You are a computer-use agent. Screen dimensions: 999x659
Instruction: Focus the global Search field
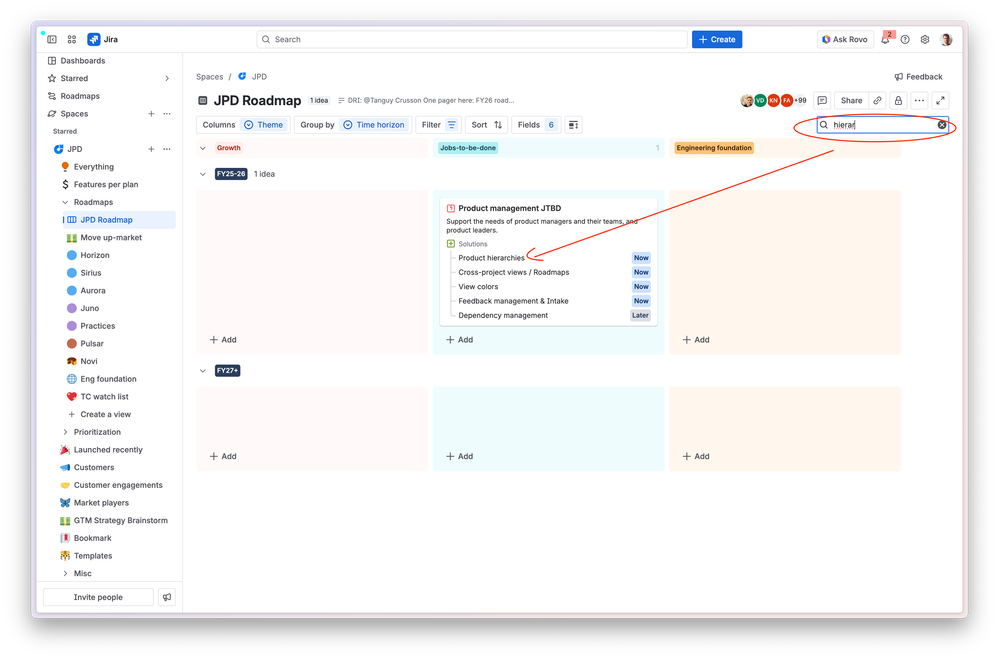472,40
